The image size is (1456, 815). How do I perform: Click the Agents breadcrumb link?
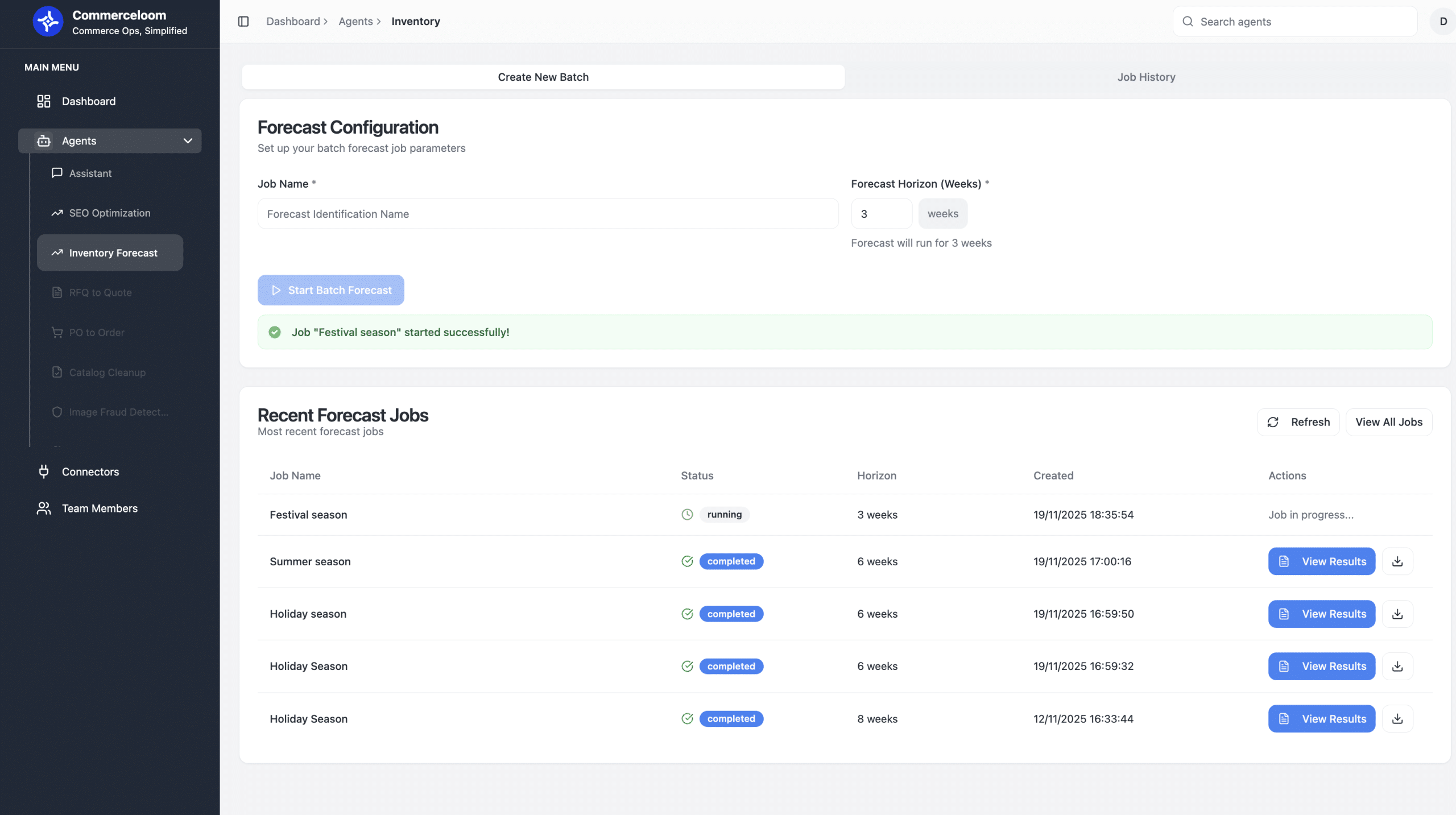[355, 22]
